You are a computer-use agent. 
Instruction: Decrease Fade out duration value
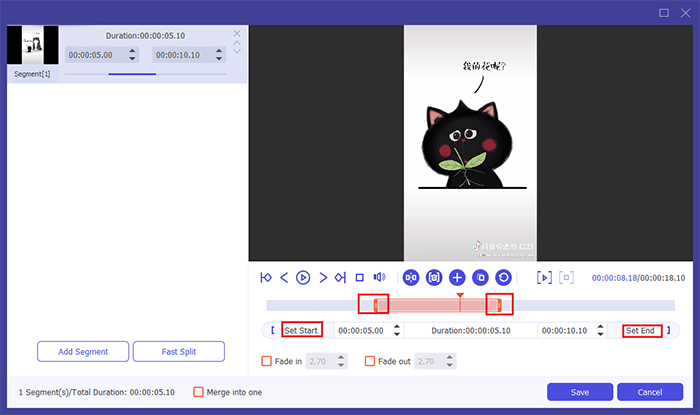pyautogui.click(x=450, y=365)
